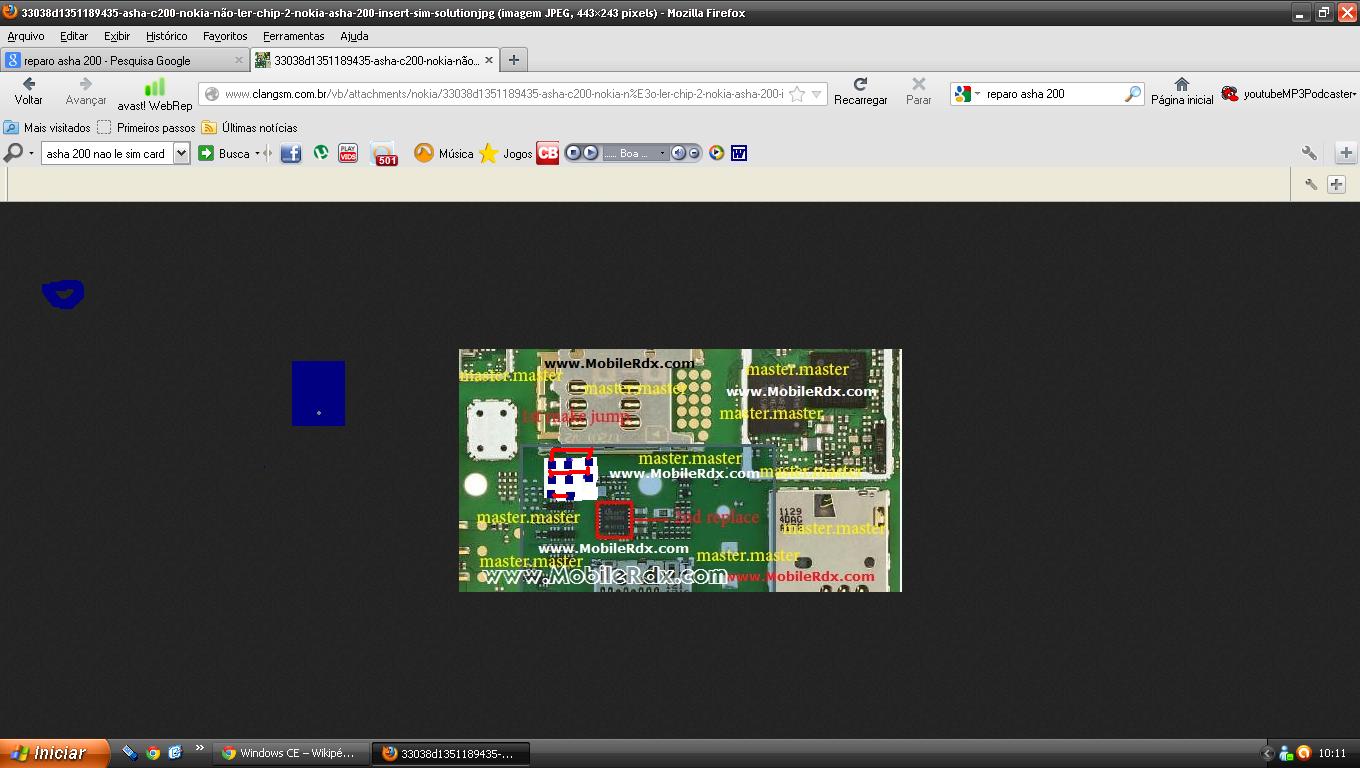Open the Facebook toolbar icon
The height and width of the screenshot is (768, 1360).
tap(291, 153)
